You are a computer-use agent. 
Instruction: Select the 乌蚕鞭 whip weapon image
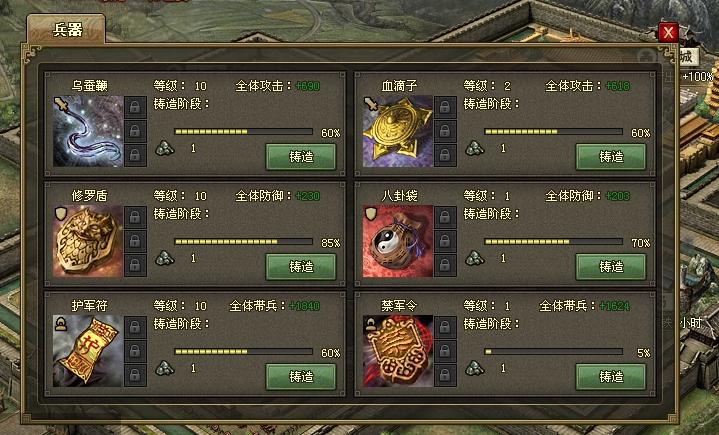pyautogui.click(x=88, y=131)
